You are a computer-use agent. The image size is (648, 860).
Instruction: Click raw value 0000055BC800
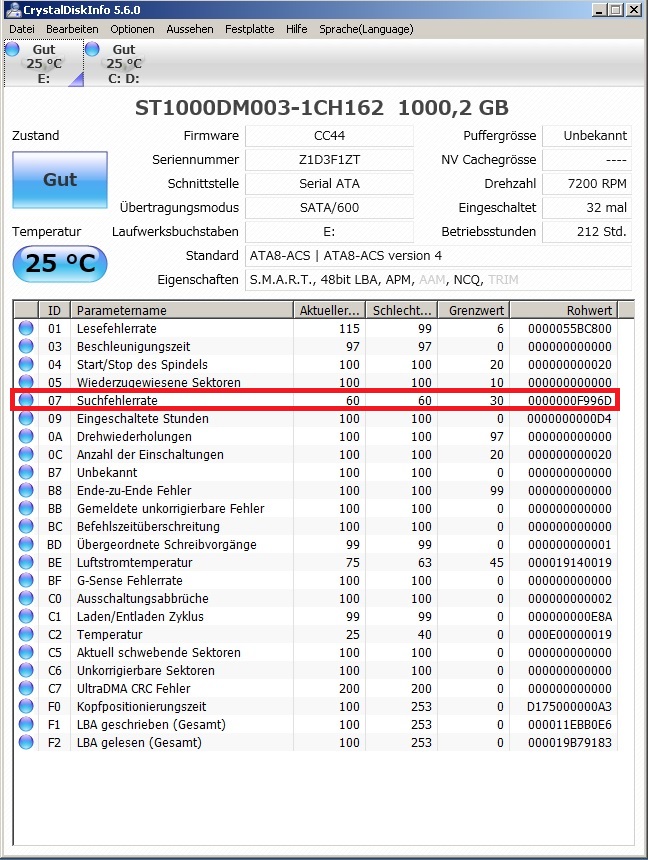coord(570,329)
